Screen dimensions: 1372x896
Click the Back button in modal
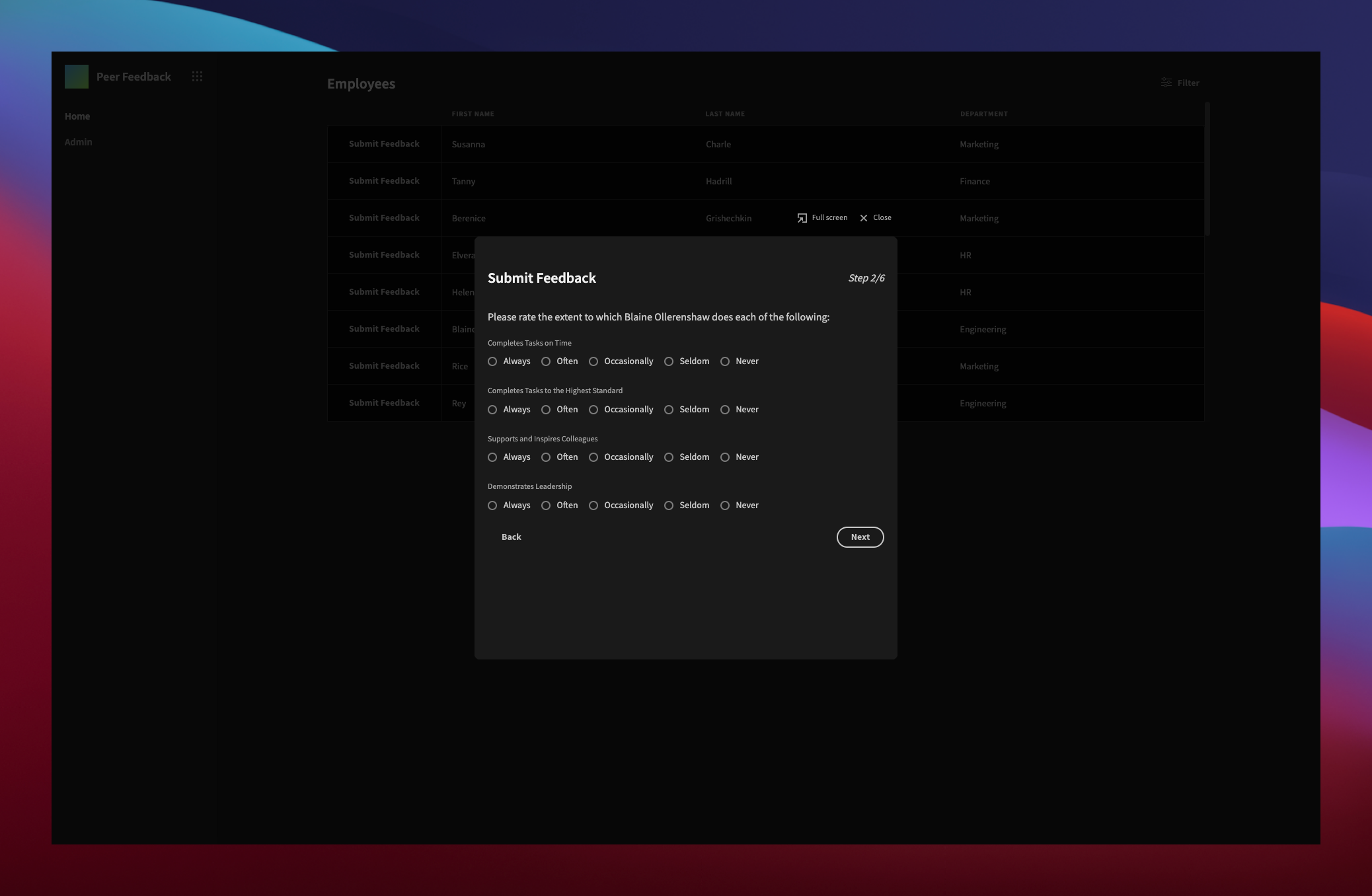tap(511, 537)
